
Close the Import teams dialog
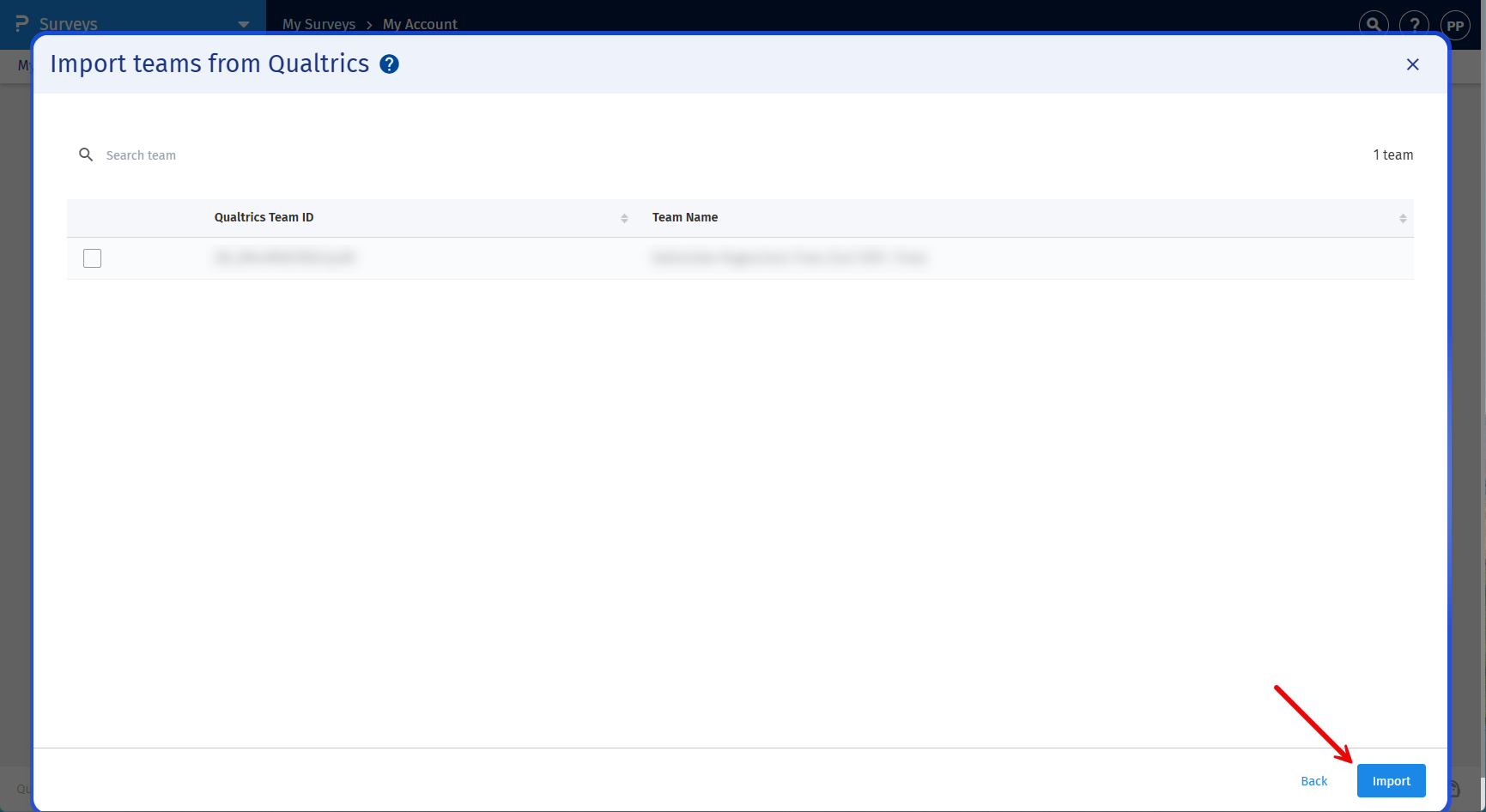pyautogui.click(x=1412, y=64)
